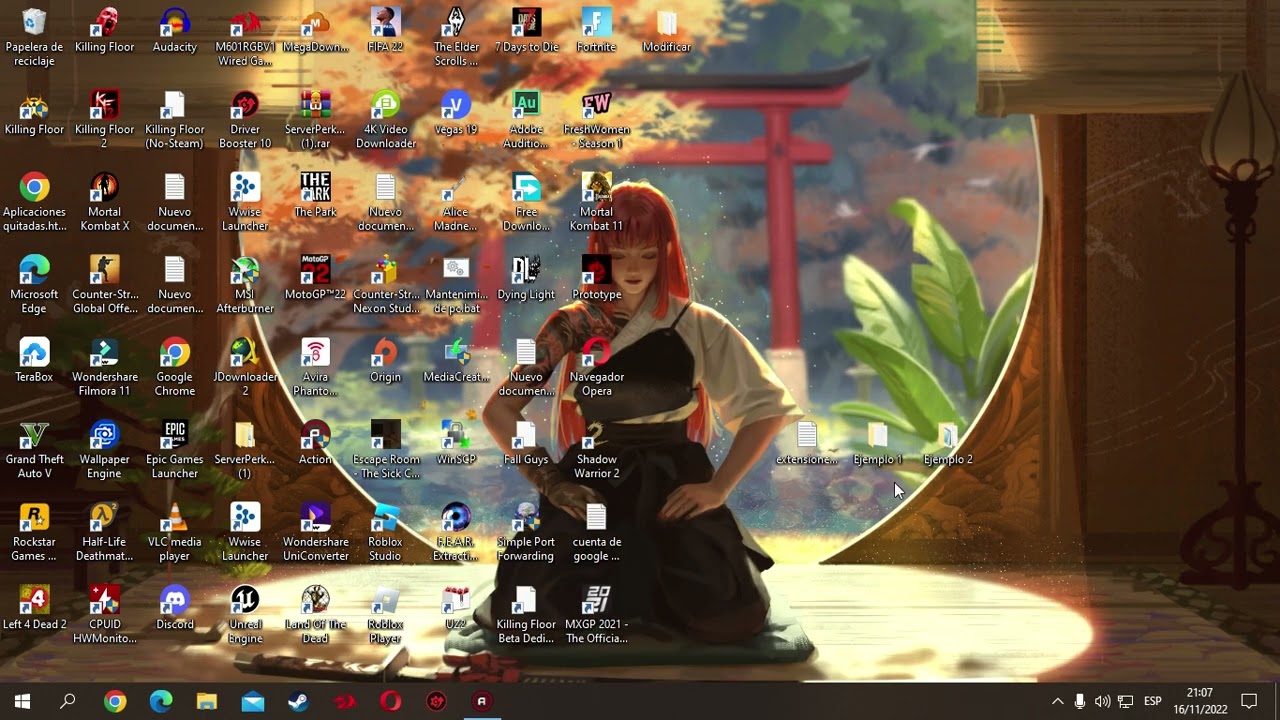This screenshot has height=720, width=1280.
Task: Select the Avira Phantom VPN icon
Action: 315,368
